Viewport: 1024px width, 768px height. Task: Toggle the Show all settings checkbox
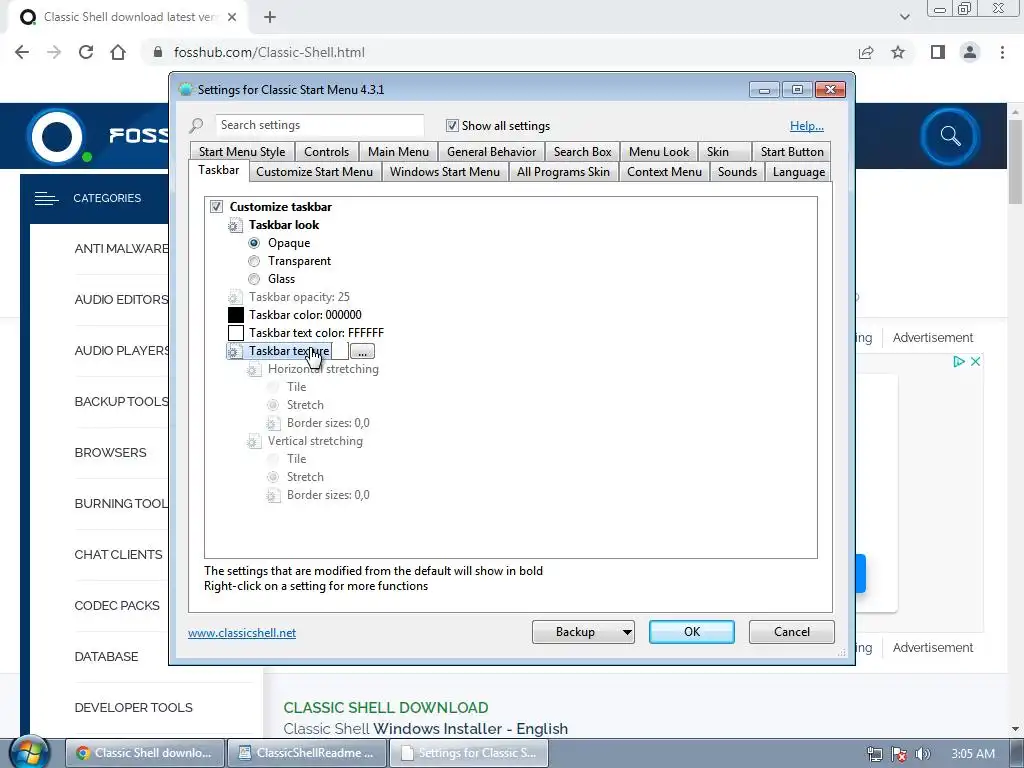pos(452,125)
